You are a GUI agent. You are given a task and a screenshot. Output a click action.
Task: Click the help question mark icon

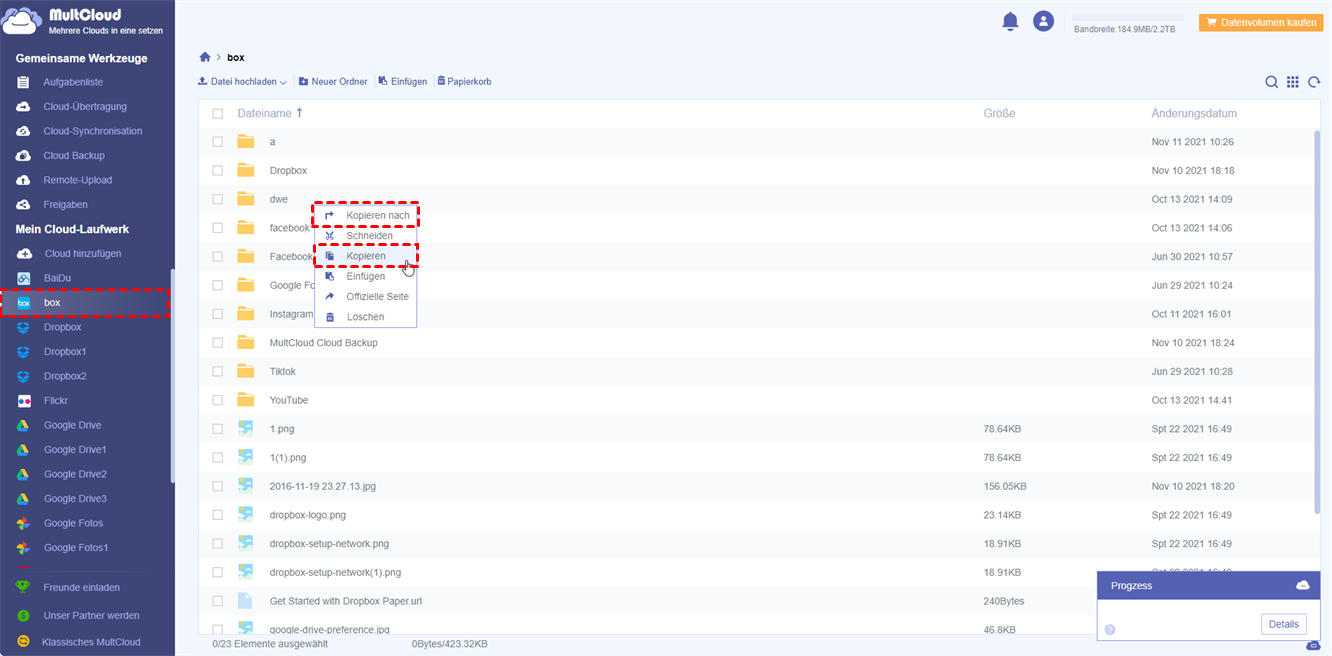pos(1110,629)
